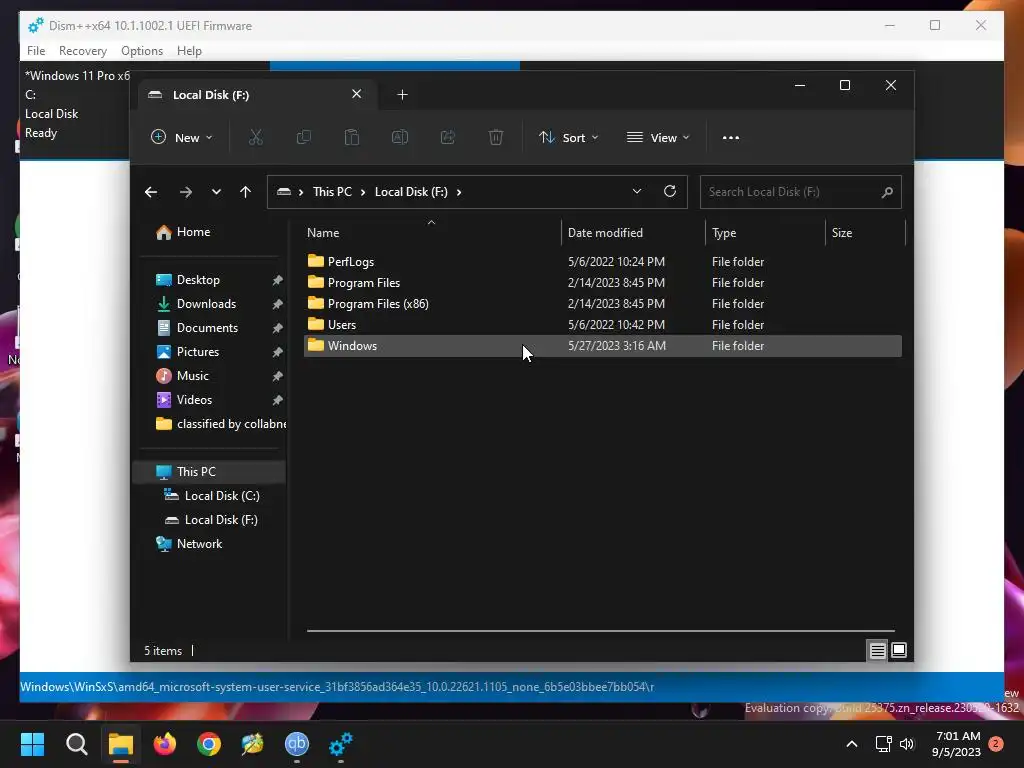Sort by Name column header

[x=431, y=233]
